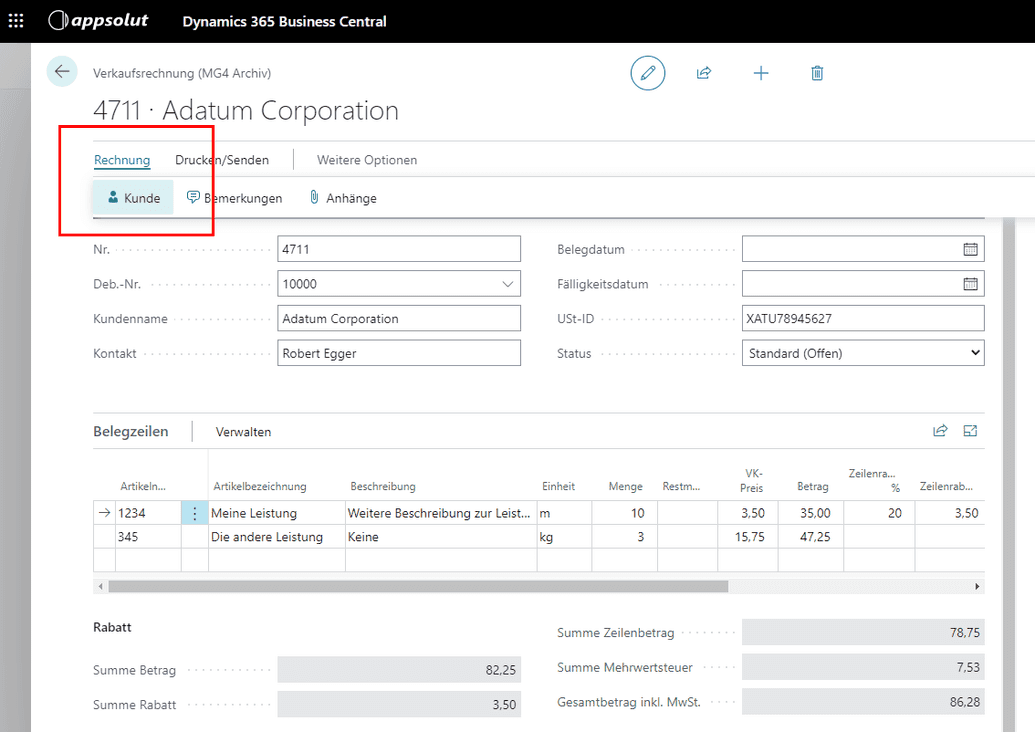Switch to the Drucken/Senden tab
The image size is (1035, 732).
[x=222, y=160]
